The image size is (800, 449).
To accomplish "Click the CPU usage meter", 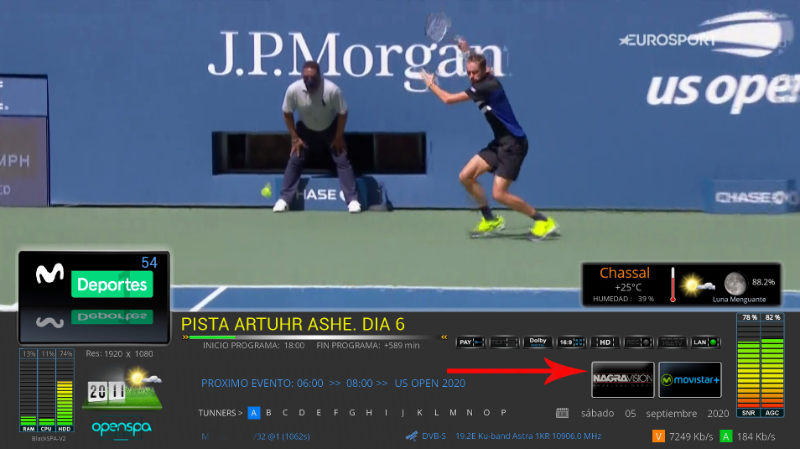I will coord(46,390).
